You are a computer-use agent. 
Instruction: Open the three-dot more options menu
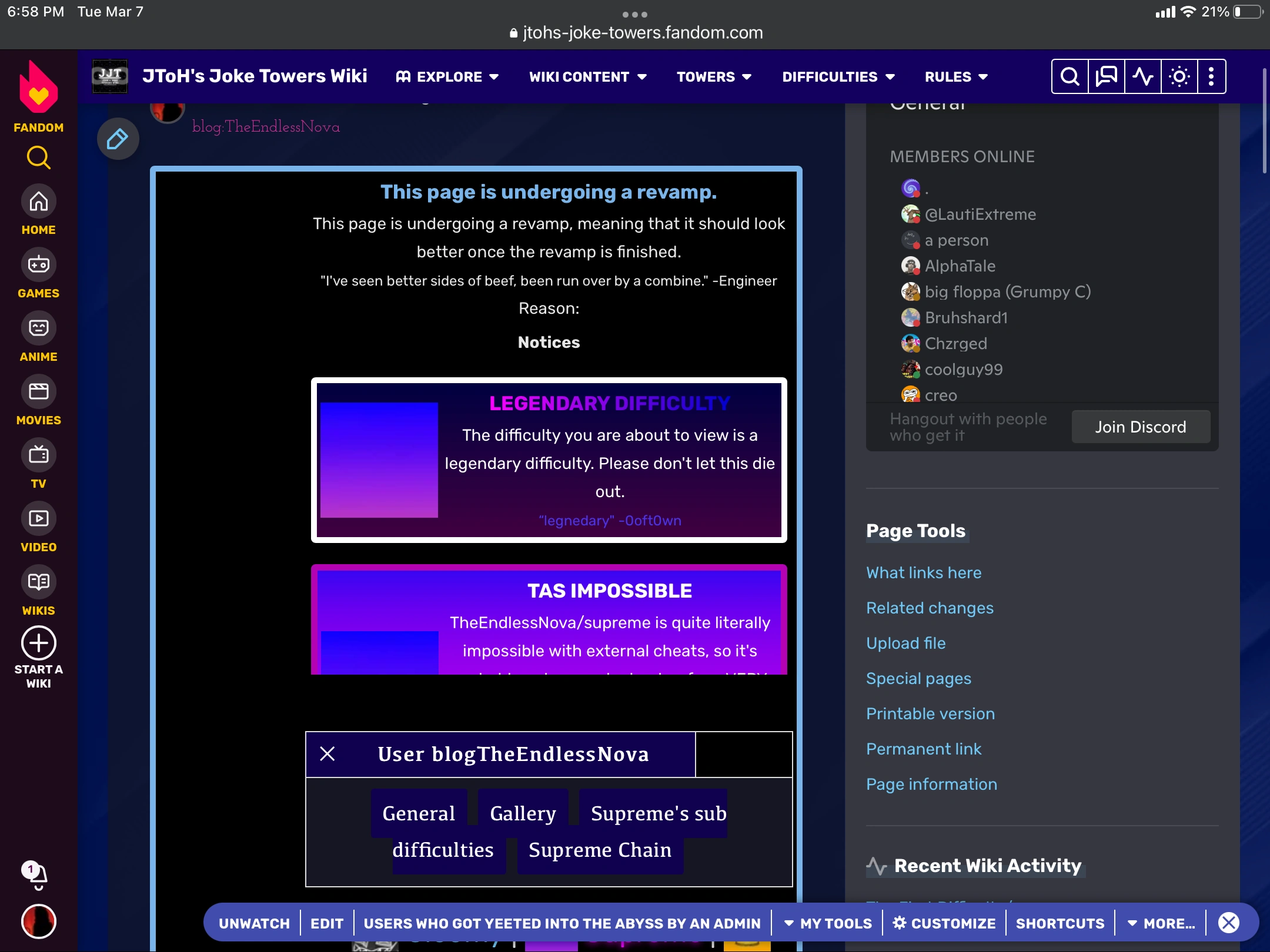[x=1211, y=76]
